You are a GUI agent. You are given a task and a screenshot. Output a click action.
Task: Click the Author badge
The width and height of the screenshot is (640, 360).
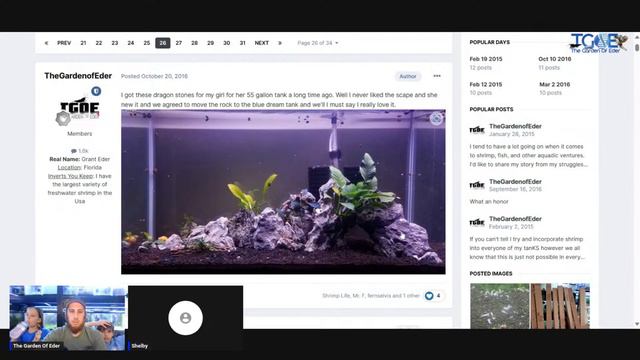pos(408,76)
